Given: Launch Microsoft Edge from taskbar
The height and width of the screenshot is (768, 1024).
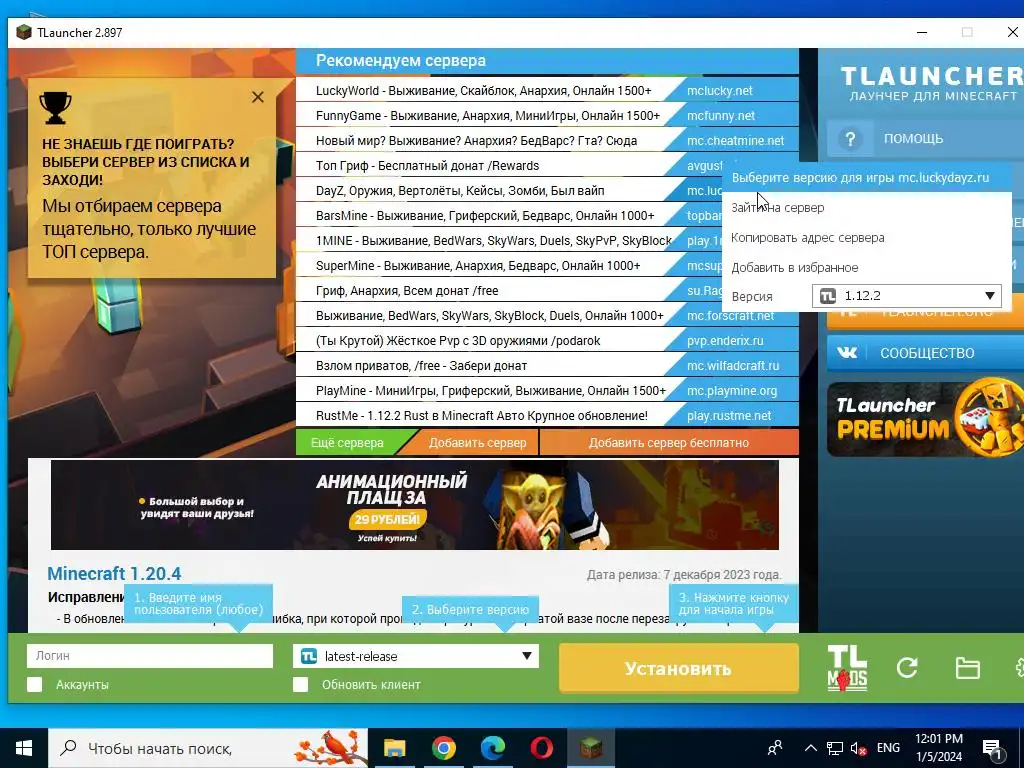Looking at the screenshot, I should pyautogui.click(x=493, y=748).
